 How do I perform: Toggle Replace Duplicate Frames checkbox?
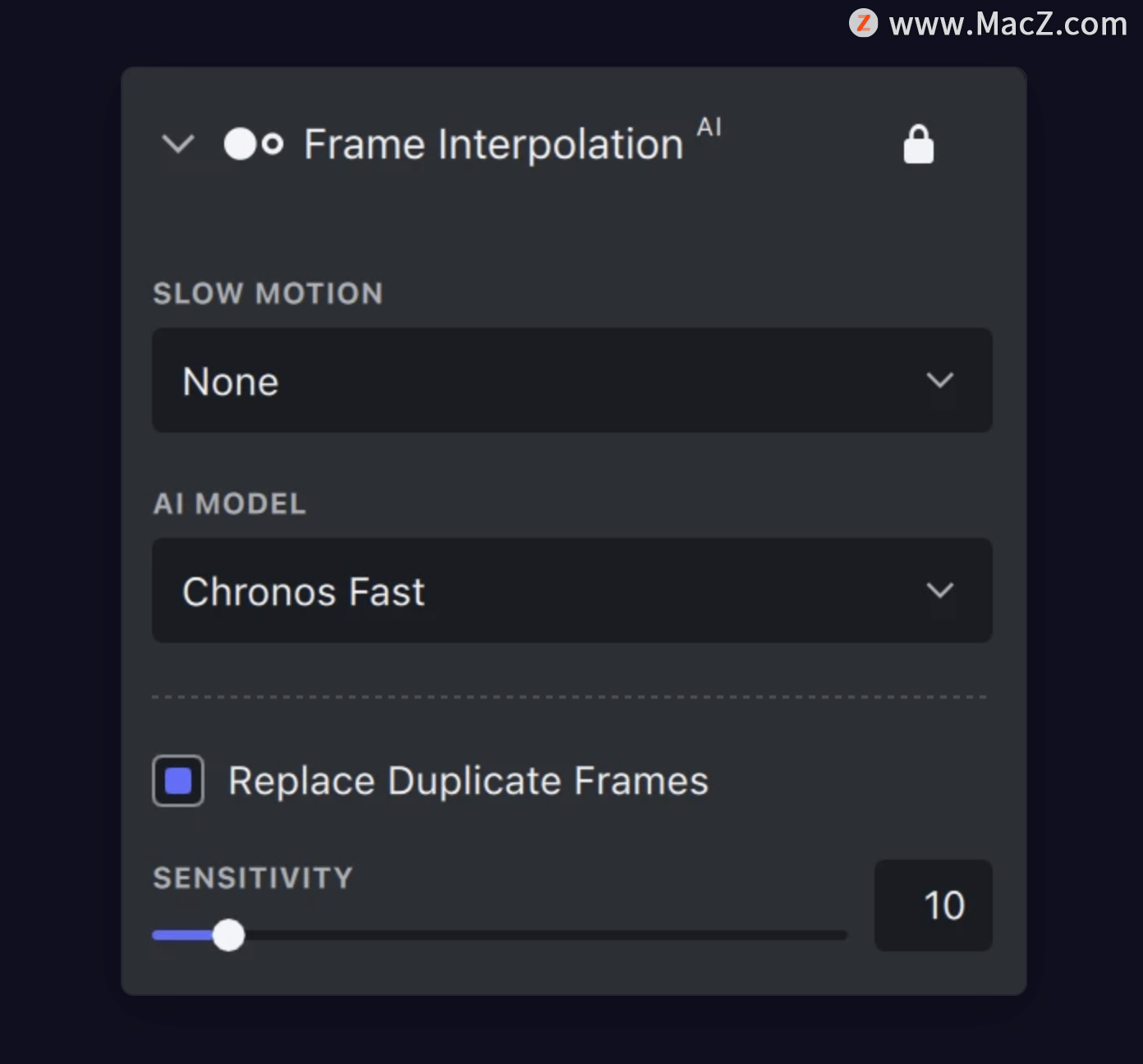(178, 781)
